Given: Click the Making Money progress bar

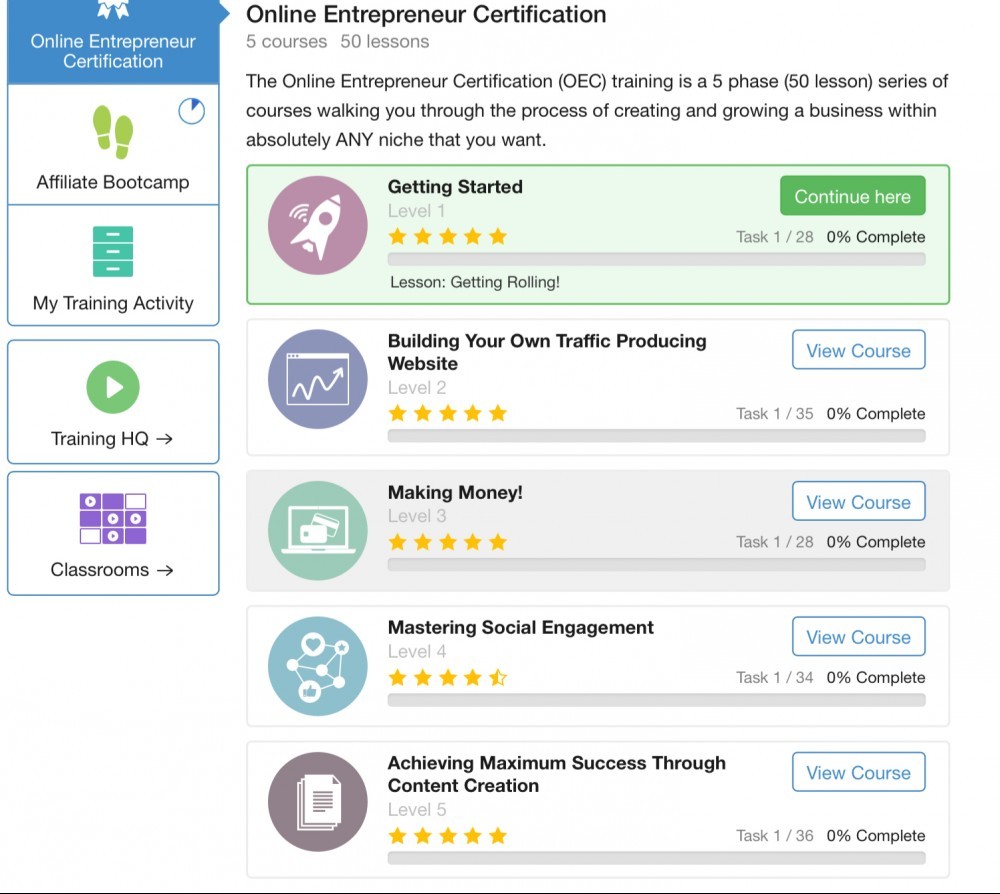Looking at the screenshot, I should tap(656, 564).
